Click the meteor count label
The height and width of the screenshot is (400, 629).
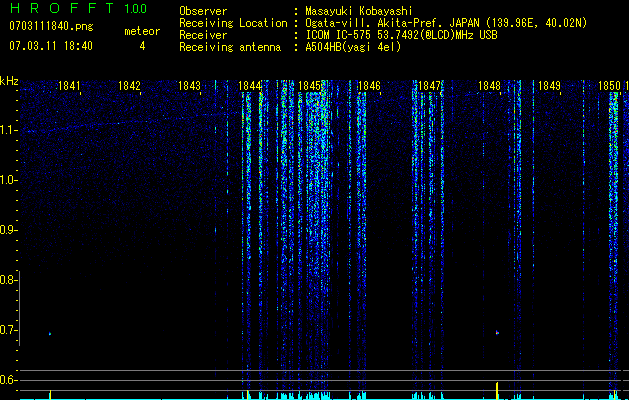click(142, 31)
